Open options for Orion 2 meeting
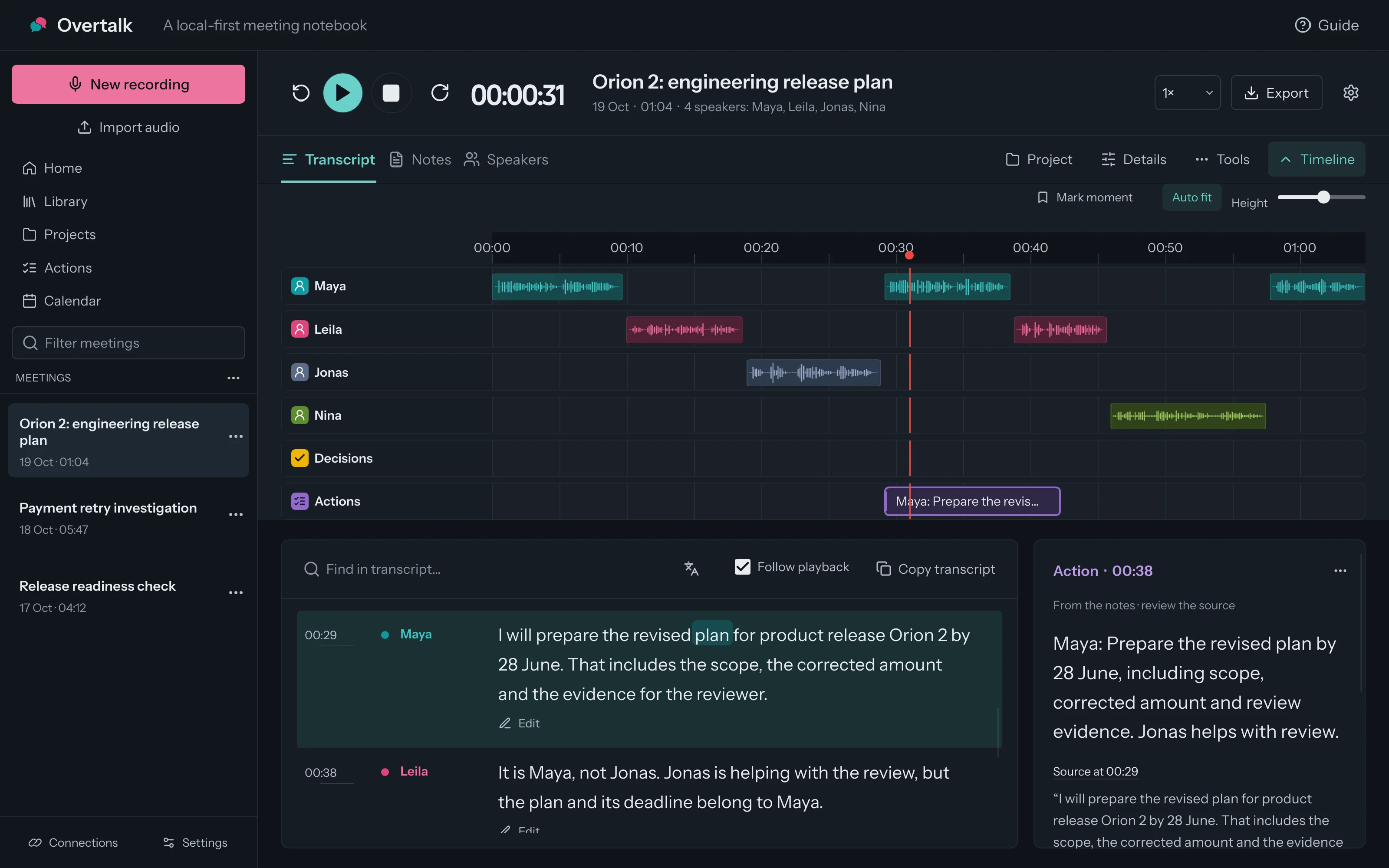Viewport: 1389px width, 868px height. (236, 436)
